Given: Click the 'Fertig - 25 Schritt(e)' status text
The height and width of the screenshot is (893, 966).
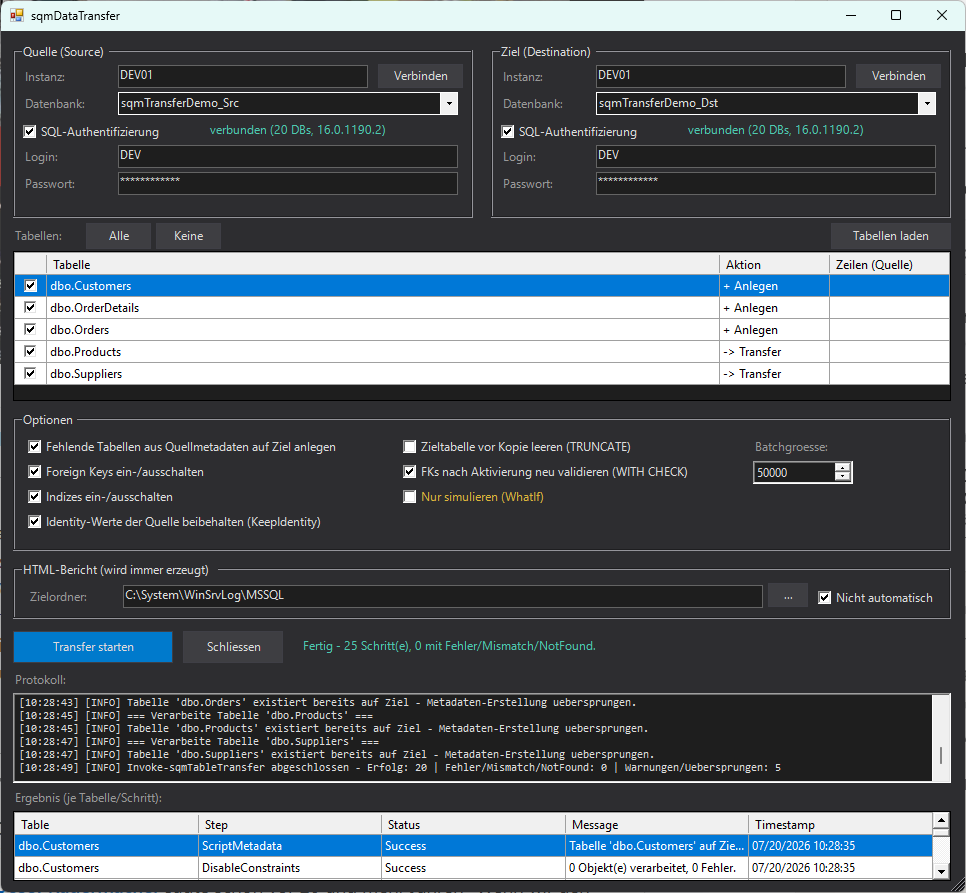Looking at the screenshot, I should (x=449, y=645).
